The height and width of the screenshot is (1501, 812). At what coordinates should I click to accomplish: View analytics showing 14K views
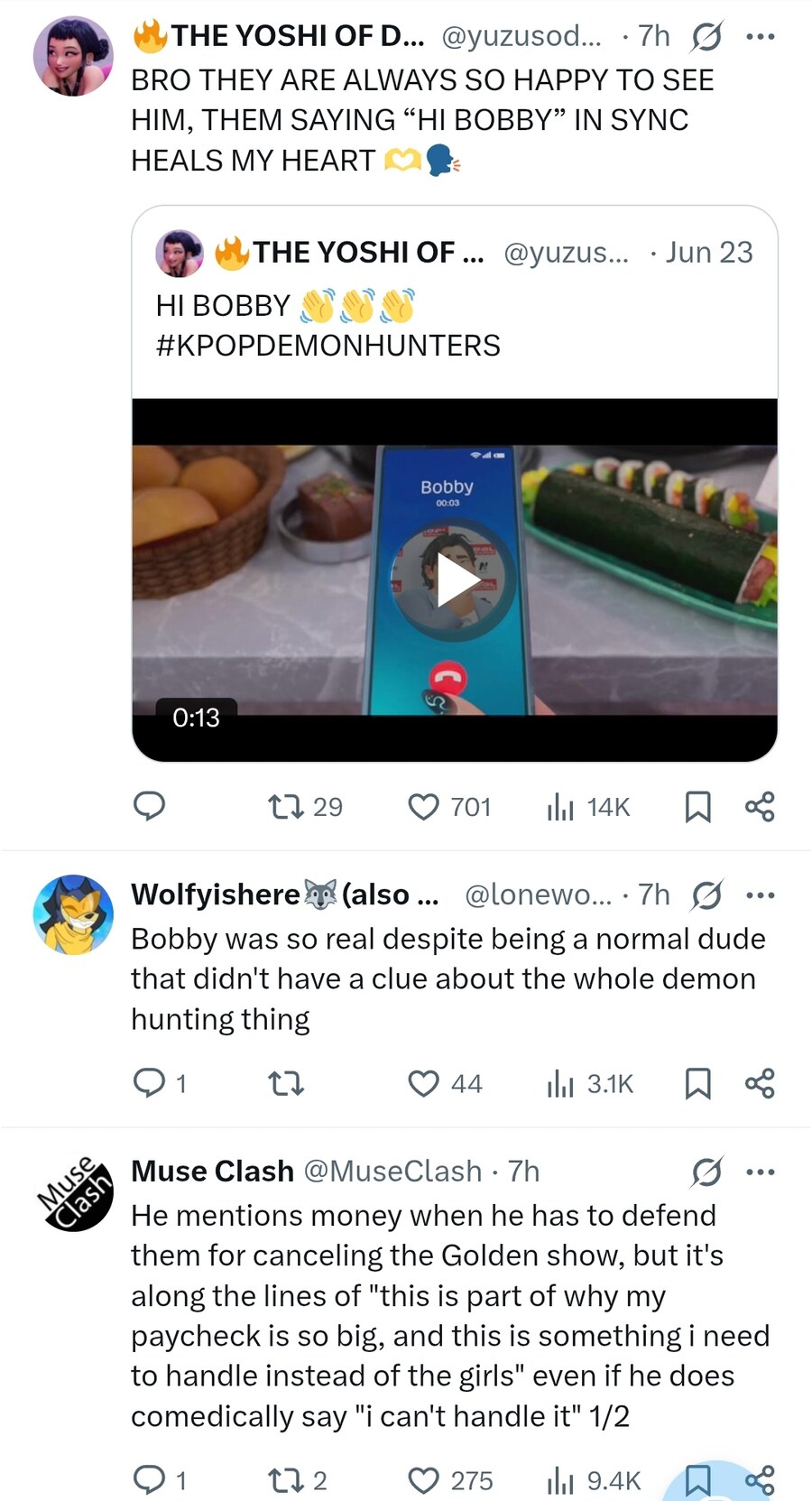tap(588, 806)
